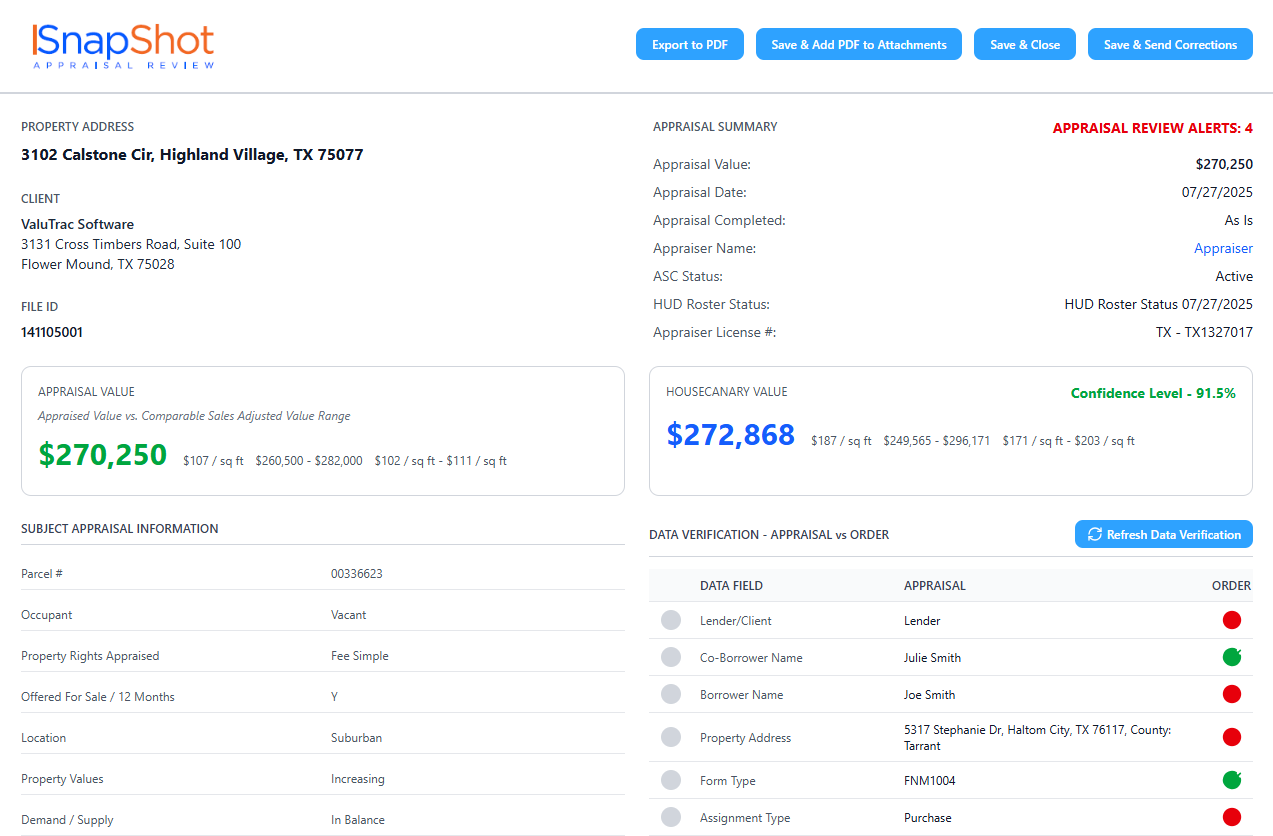Open the Appraiser link in Appraisal Summary
This screenshot has height=836, width=1273.
tap(1223, 248)
